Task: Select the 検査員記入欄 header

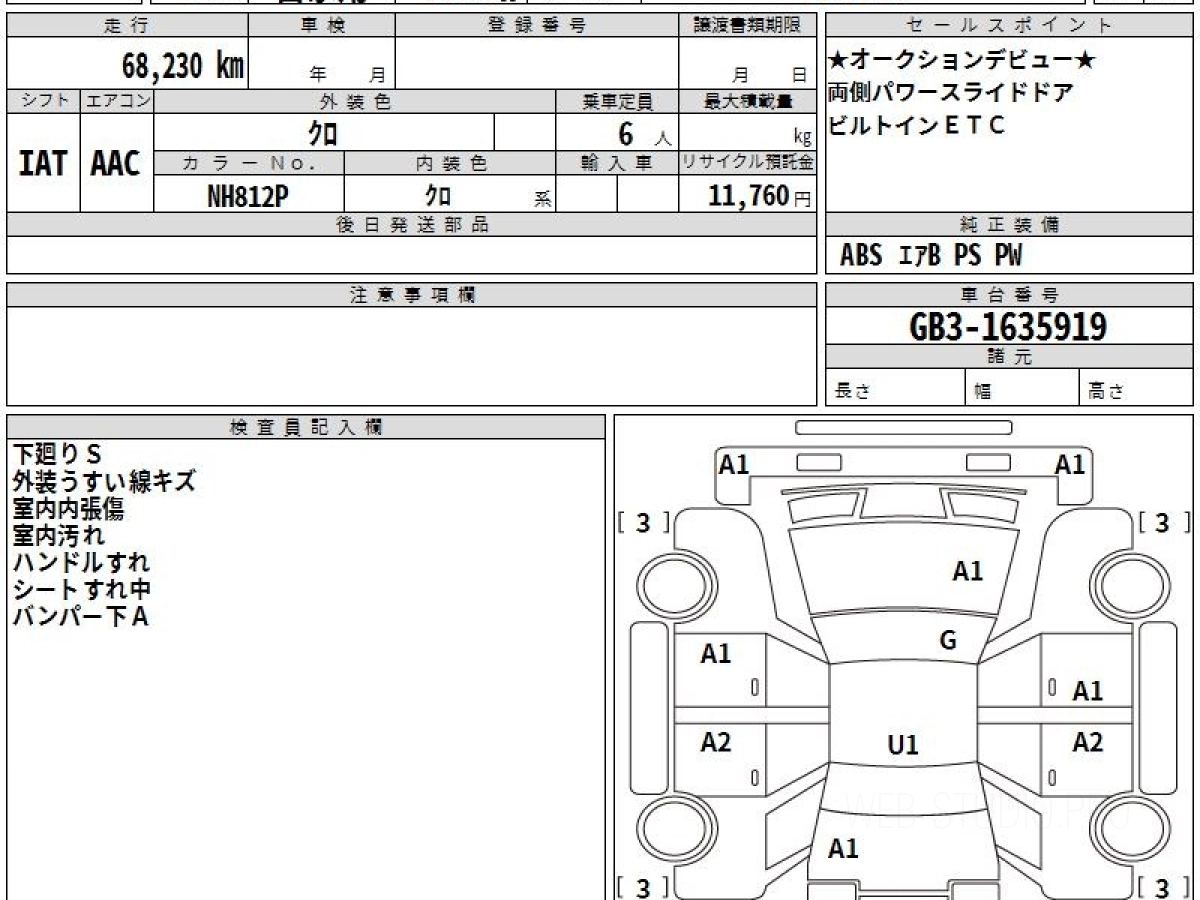Action: click(x=306, y=427)
